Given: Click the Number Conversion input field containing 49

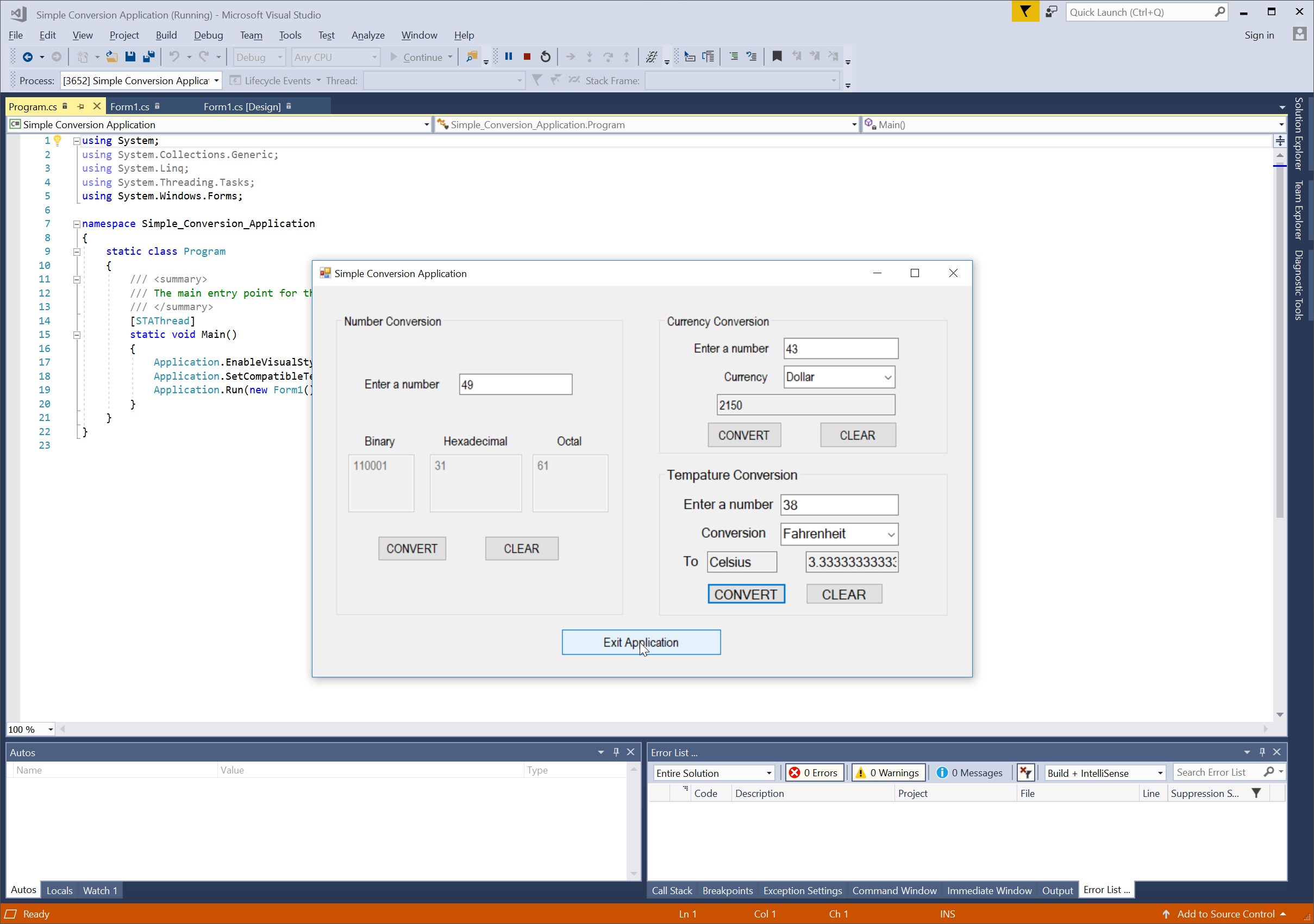Looking at the screenshot, I should click(515, 385).
